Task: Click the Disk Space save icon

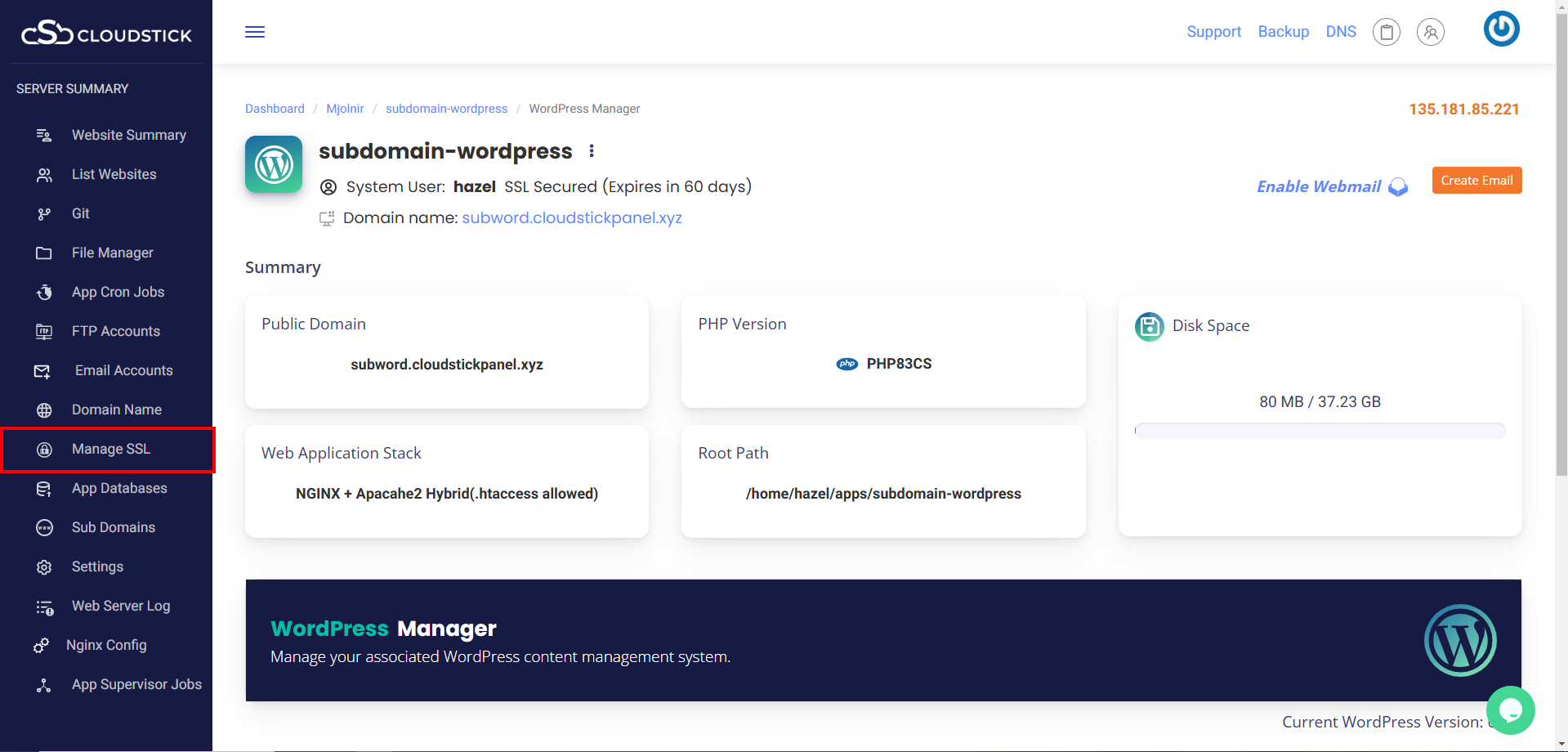Action: pyautogui.click(x=1149, y=326)
